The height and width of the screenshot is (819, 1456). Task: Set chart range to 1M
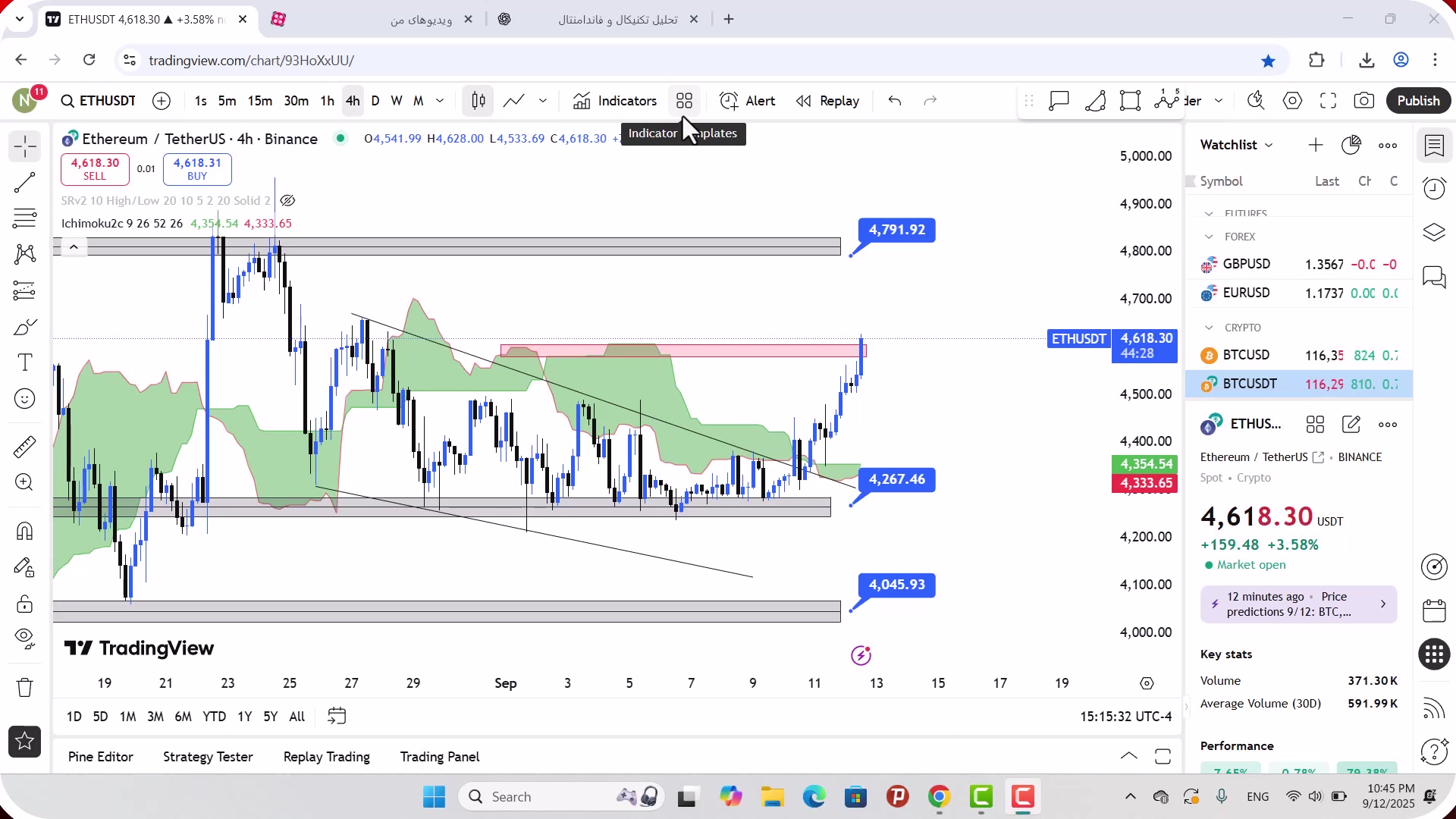tap(127, 717)
